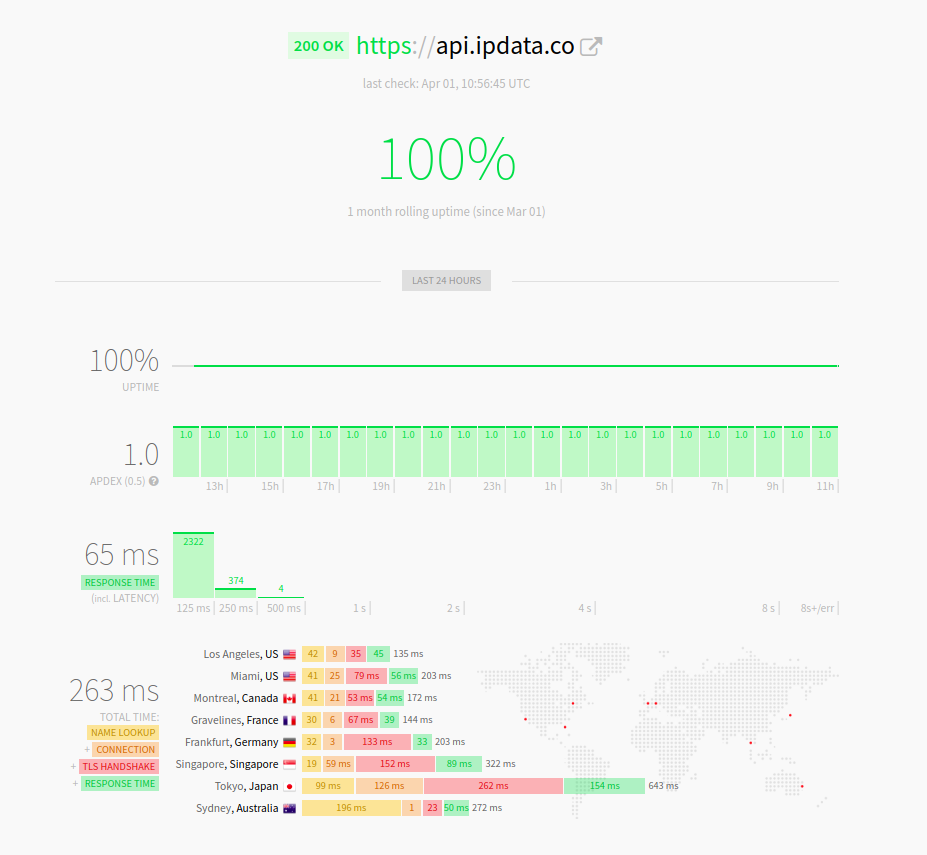Click the 65 ms response time value
The height and width of the screenshot is (855, 927).
pos(122,555)
